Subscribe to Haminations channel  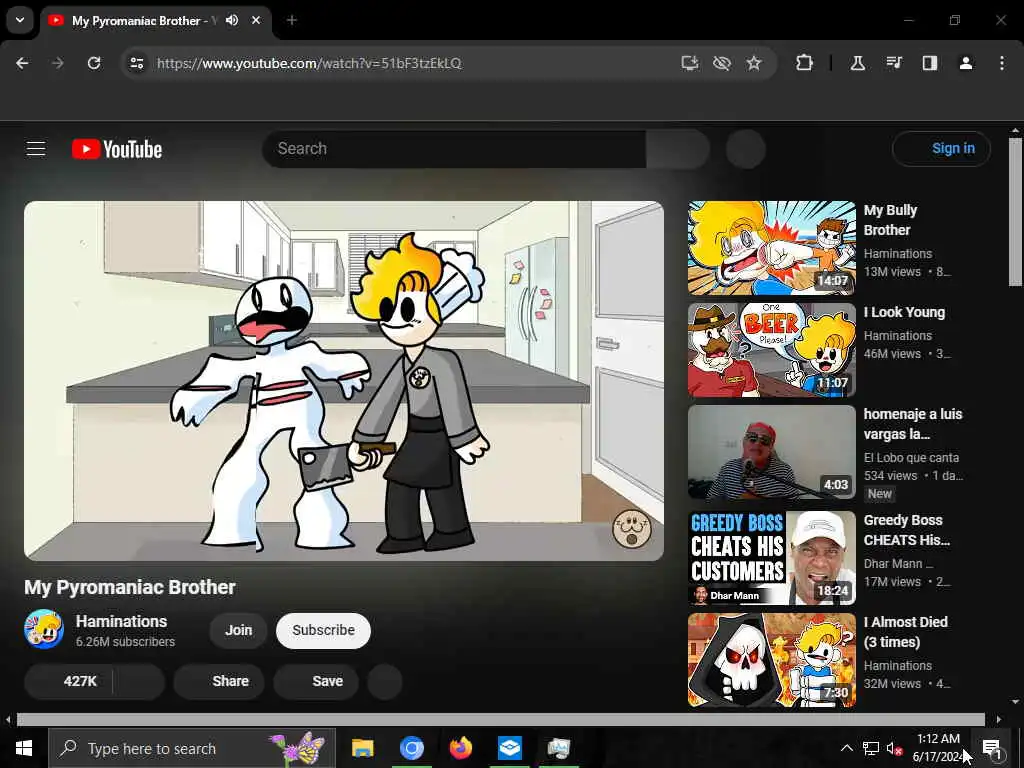point(323,630)
